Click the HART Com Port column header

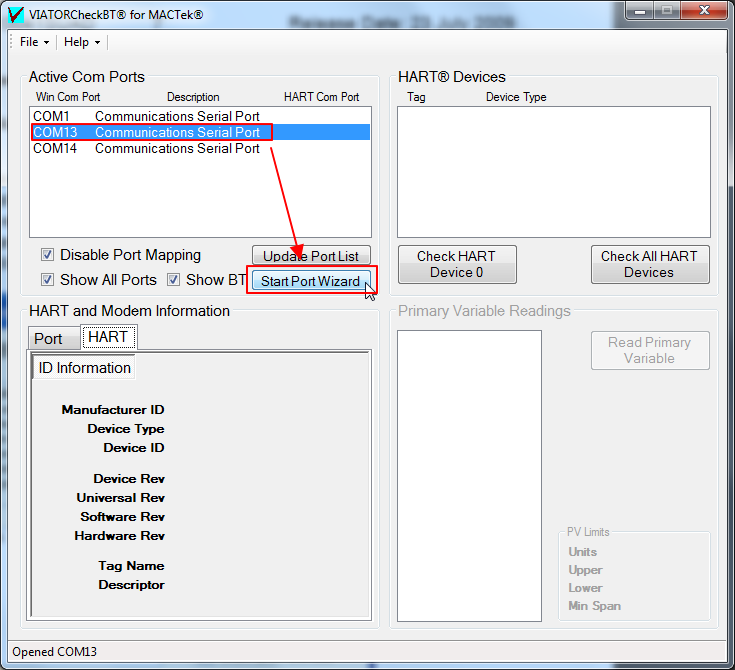pos(322,97)
